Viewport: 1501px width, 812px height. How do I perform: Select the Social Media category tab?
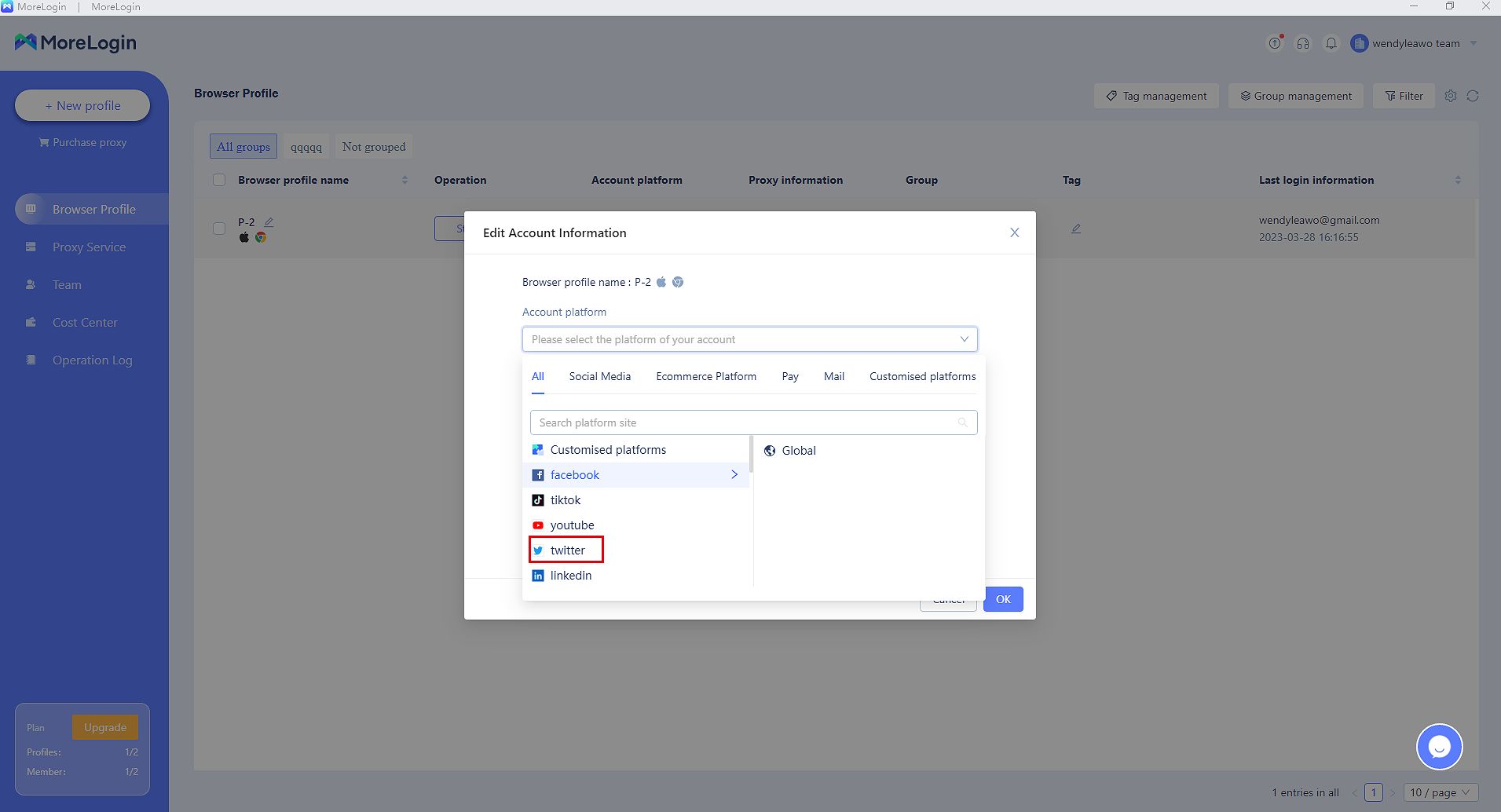[600, 376]
